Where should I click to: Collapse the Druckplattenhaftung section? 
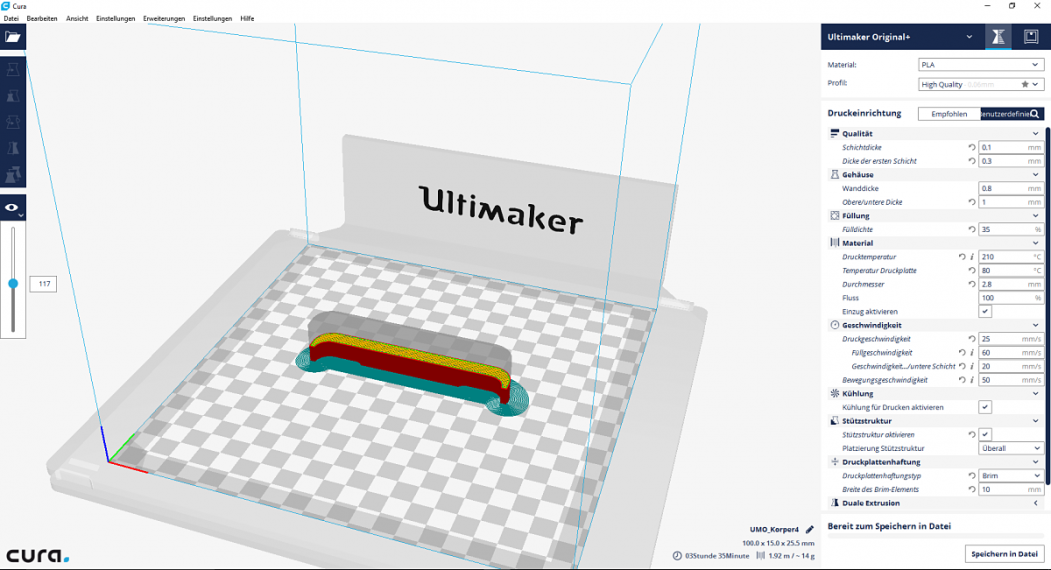point(935,462)
